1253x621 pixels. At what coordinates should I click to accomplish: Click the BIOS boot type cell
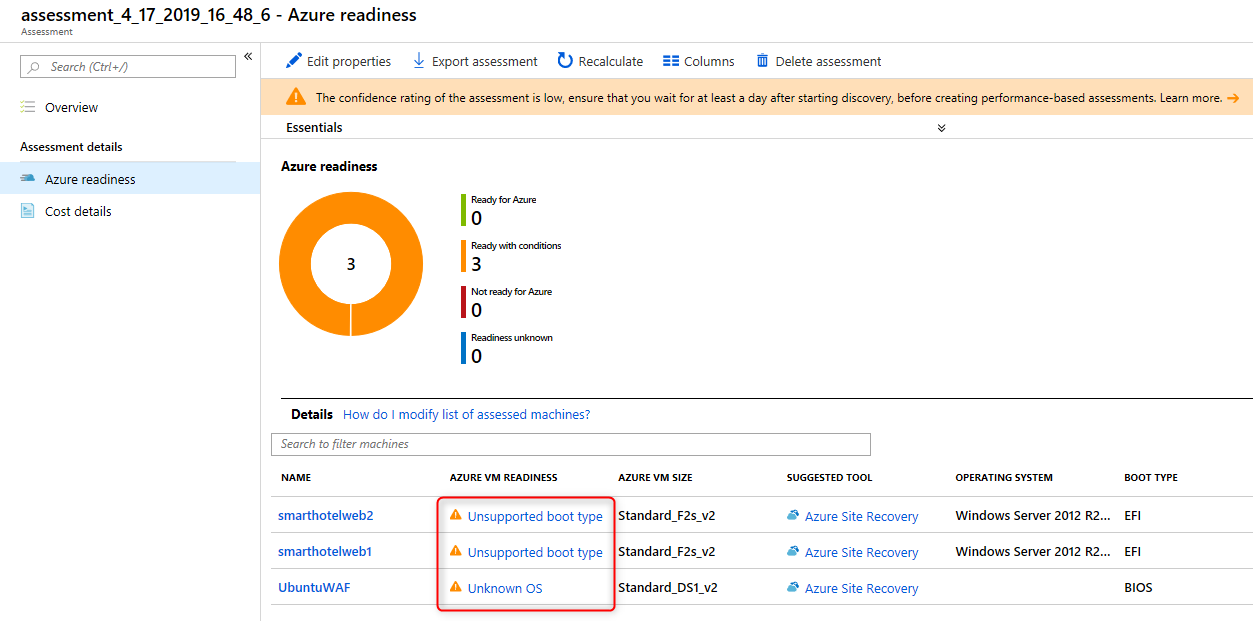(x=1138, y=588)
